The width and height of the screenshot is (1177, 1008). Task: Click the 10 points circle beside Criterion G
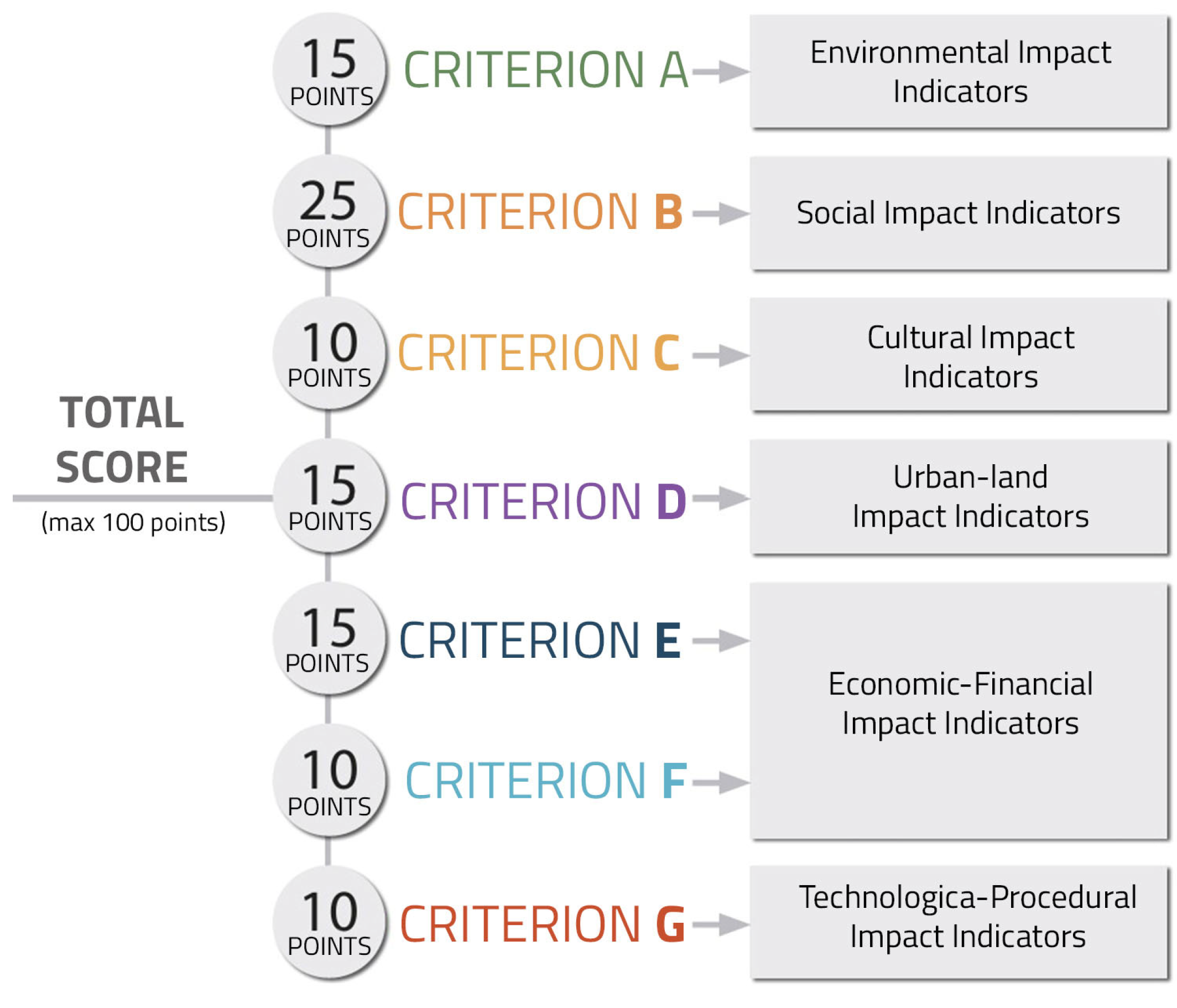(x=329, y=923)
